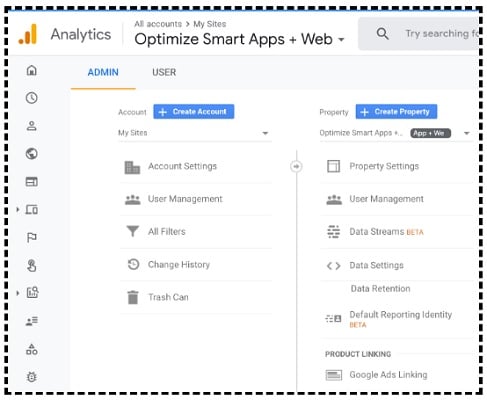This screenshot has width=487, height=400.
Task: Click the Analytics logo icon
Action: click(28, 34)
